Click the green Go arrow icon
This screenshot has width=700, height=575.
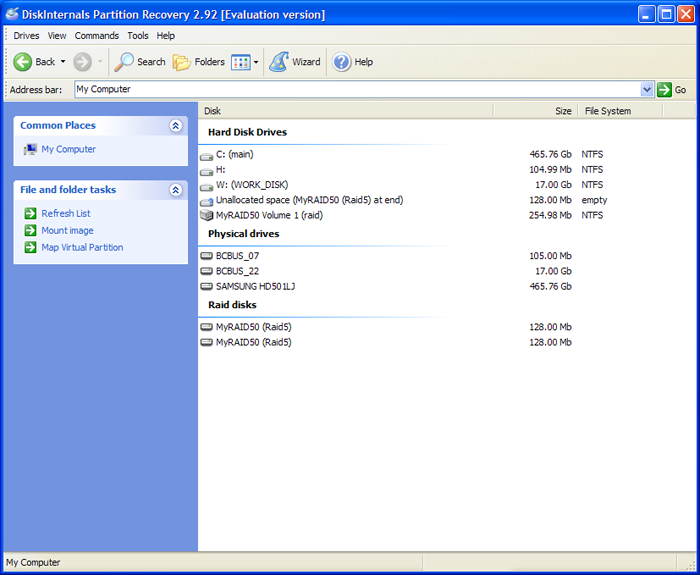[x=664, y=90]
